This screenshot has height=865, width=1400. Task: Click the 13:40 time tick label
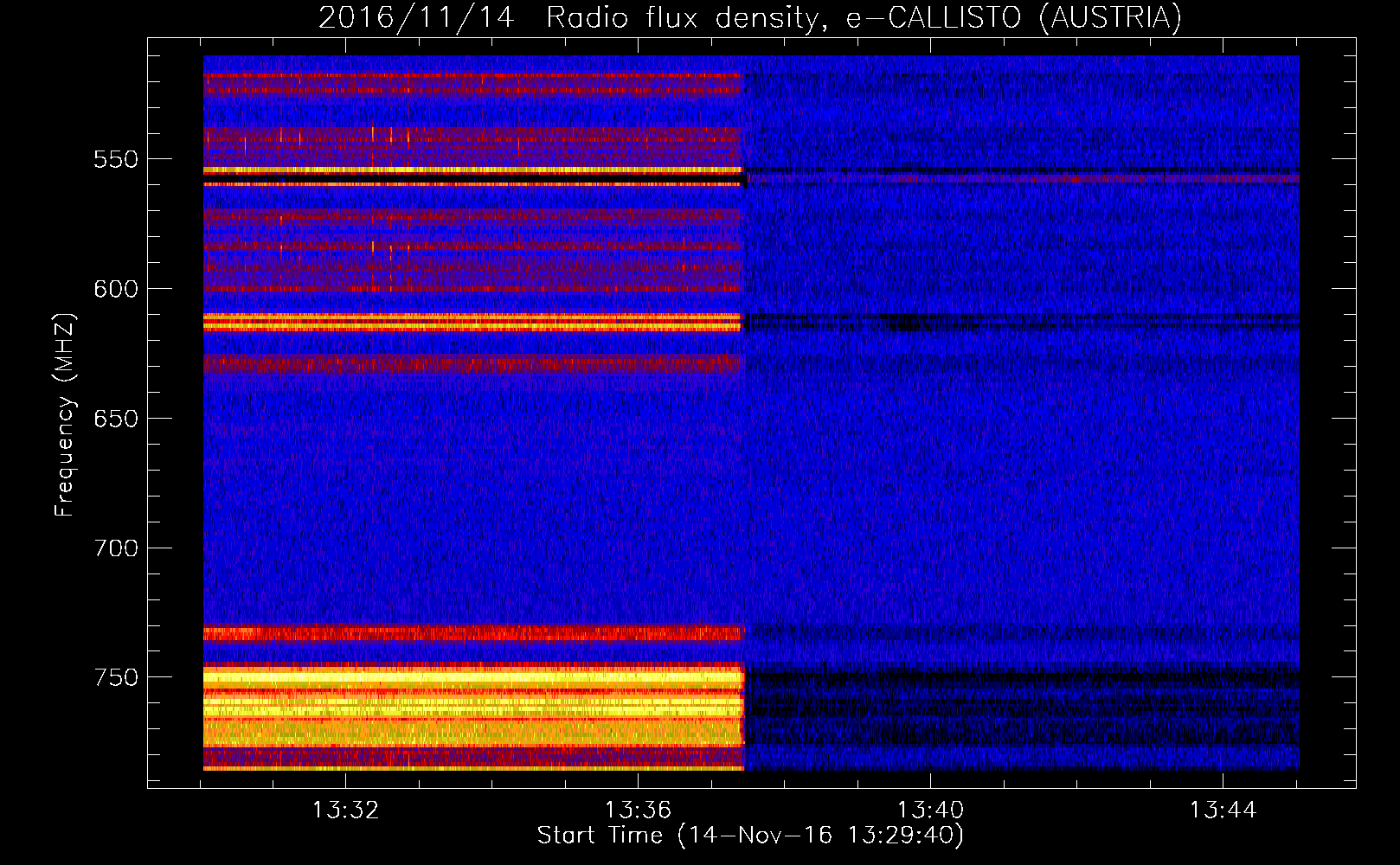(x=931, y=811)
